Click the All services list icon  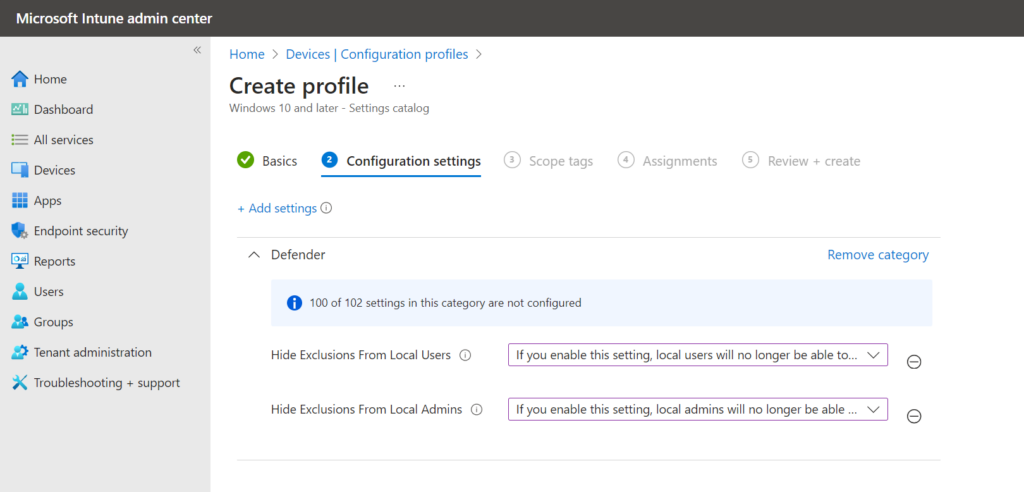[20, 140]
